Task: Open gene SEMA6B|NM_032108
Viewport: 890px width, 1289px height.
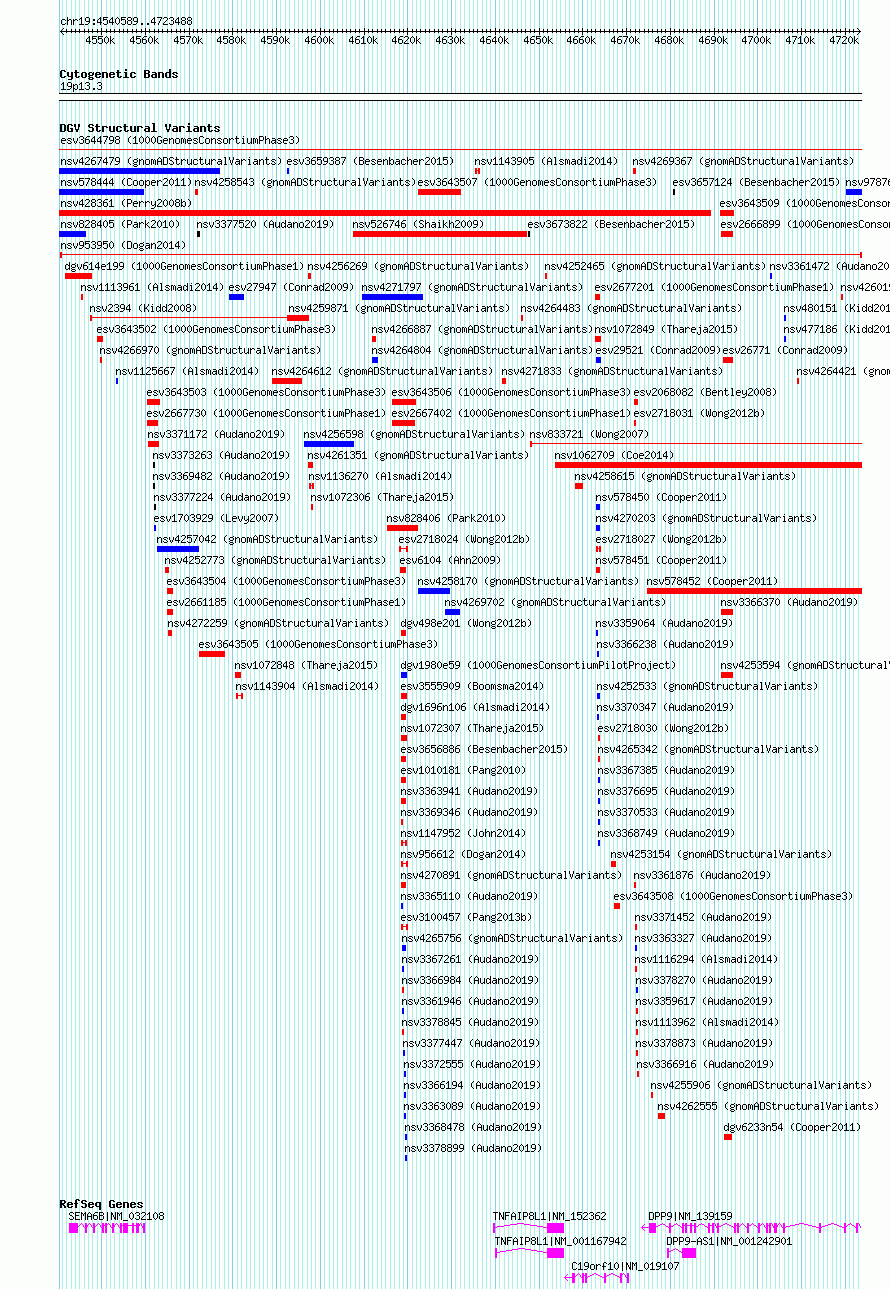Action: point(117,1216)
